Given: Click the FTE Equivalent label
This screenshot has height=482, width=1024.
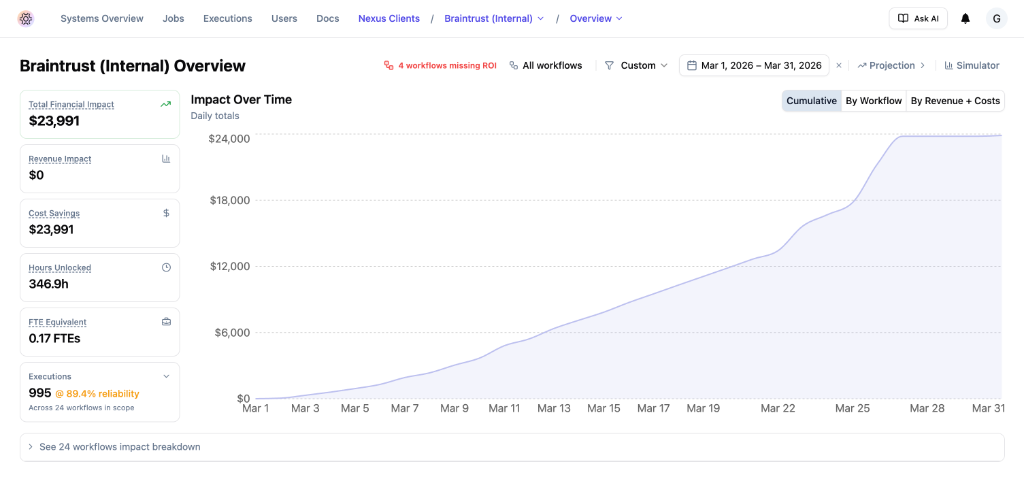Looking at the screenshot, I should [x=57, y=322].
